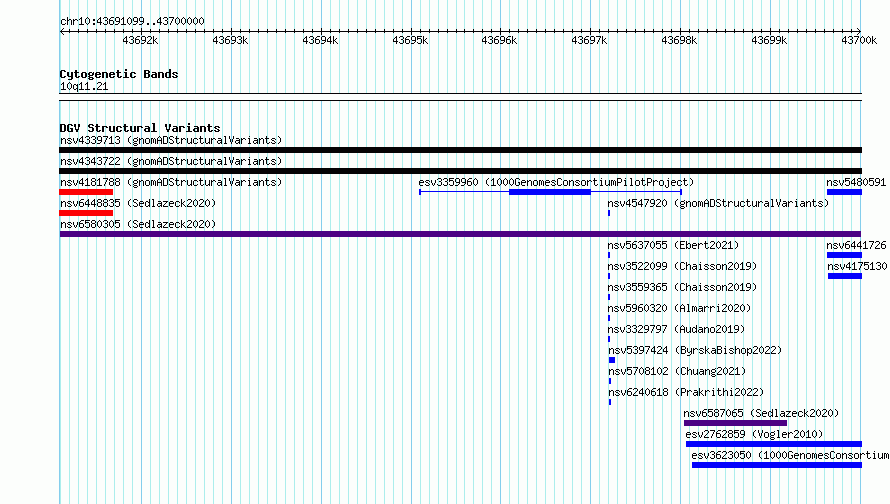890x504 pixels.
Task: Open the nsv3329797 Audano2019 label
Action: tap(676, 329)
